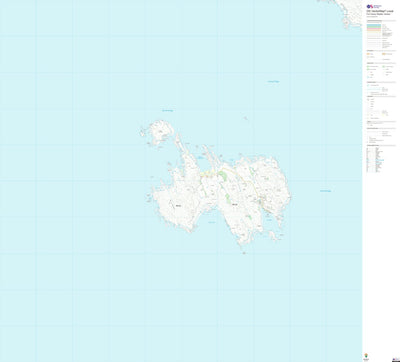Click the tiny islet north of the main island
Viewport: 400px width, 362px height.
coord(246,118)
